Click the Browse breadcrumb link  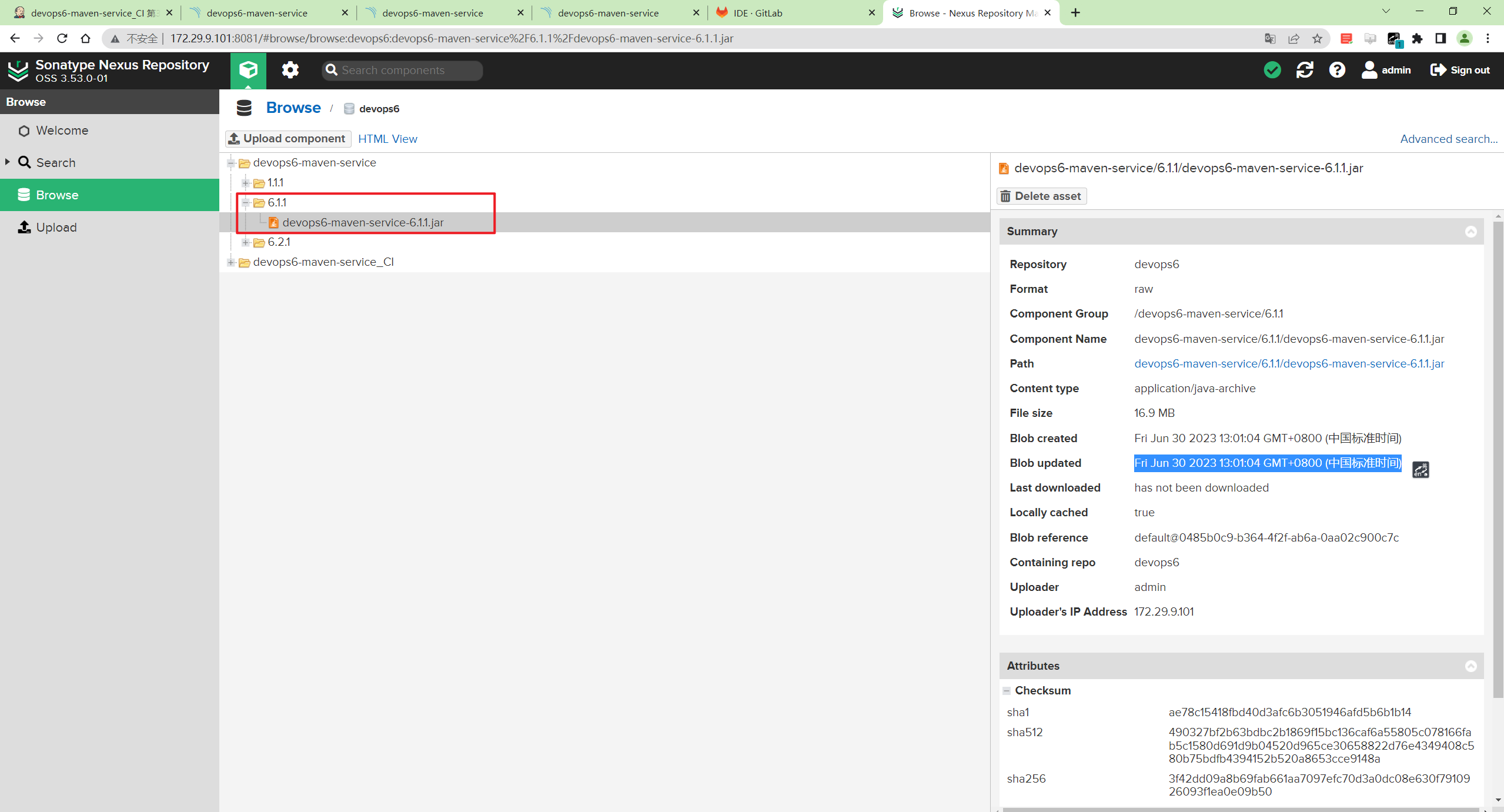(x=293, y=108)
